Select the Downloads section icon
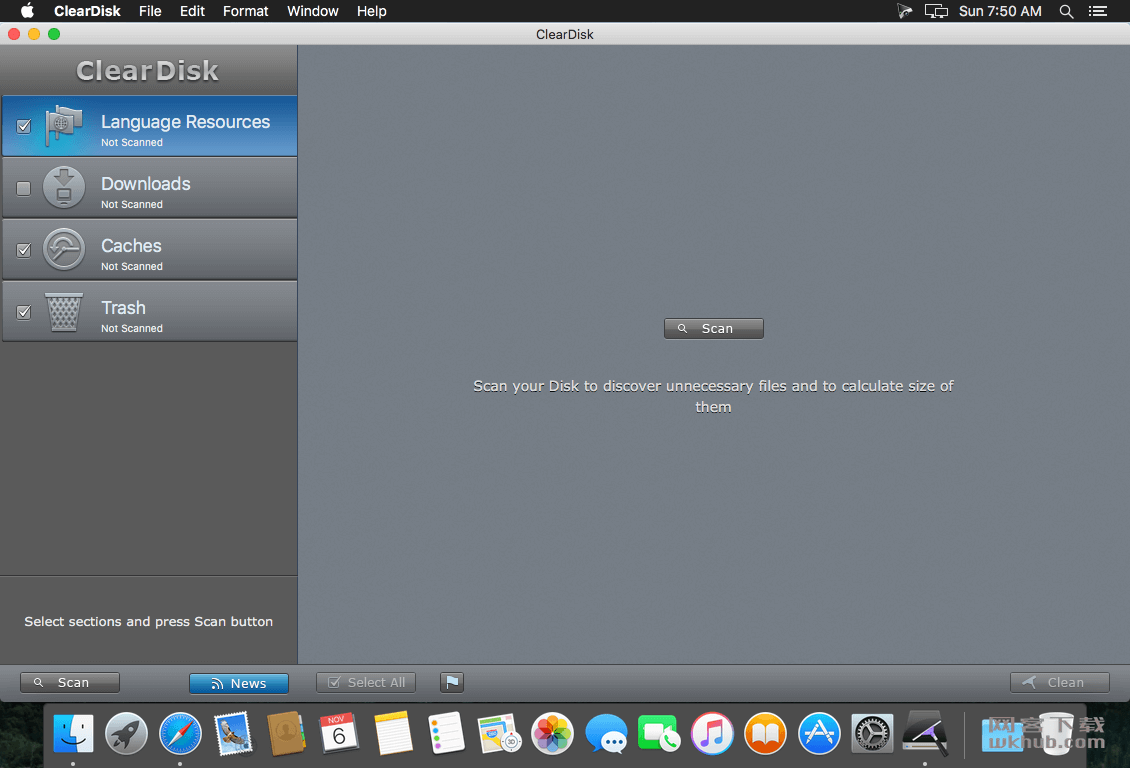1130x768 pixels. (63, 187)
